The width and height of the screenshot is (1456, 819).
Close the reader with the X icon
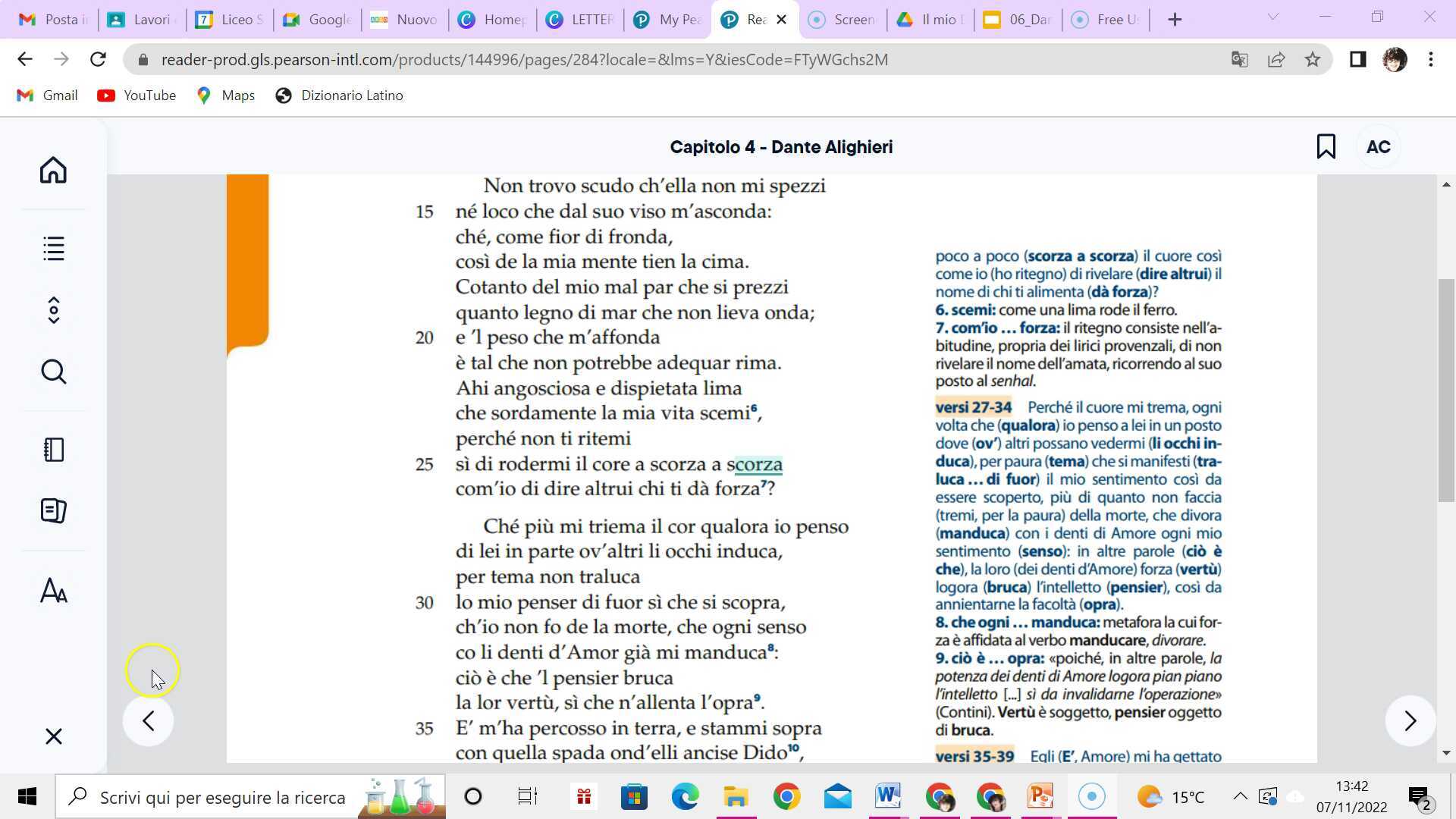(53, 736)
